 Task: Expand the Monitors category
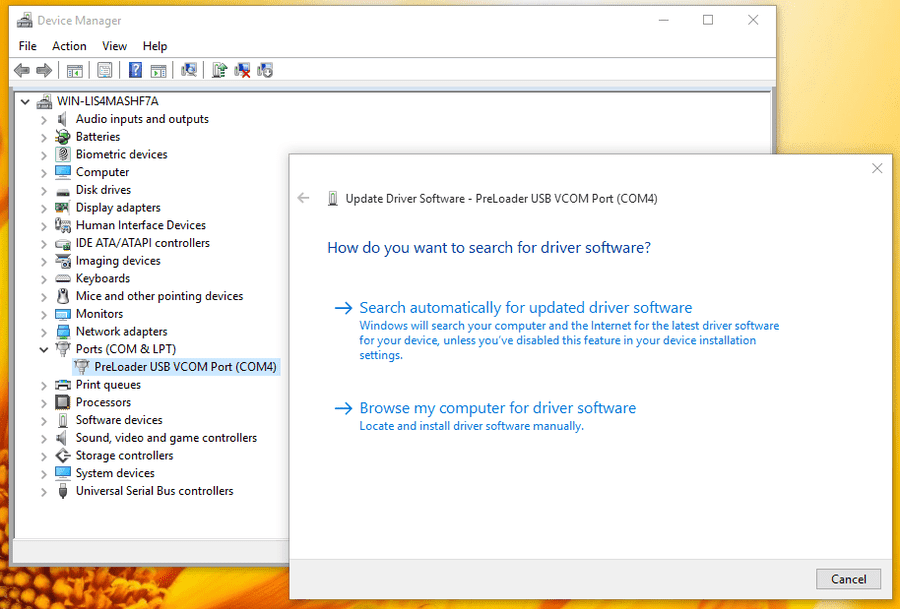44,315
